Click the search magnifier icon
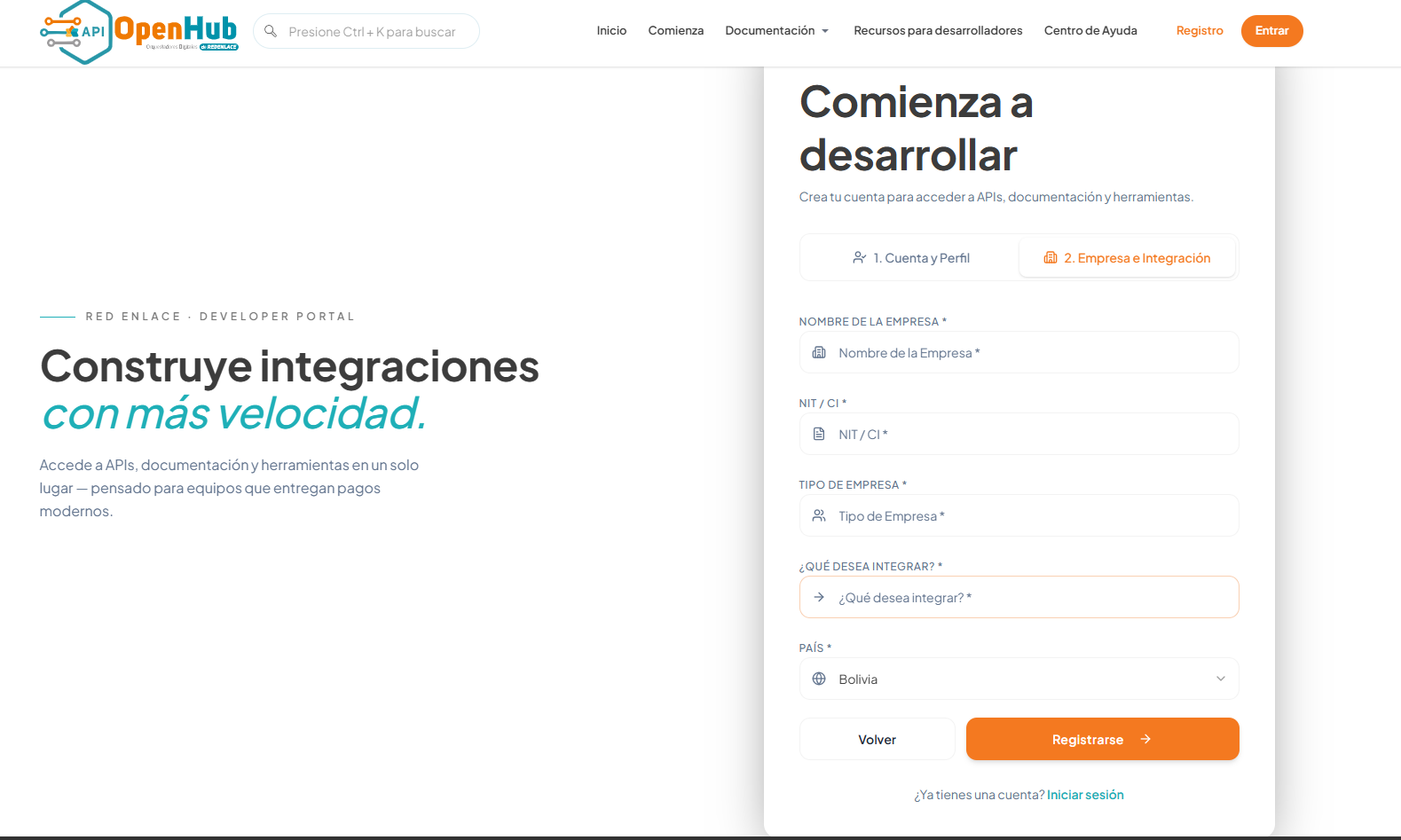The height and width of the screenshot is (840, 1401). click(271, 31)
